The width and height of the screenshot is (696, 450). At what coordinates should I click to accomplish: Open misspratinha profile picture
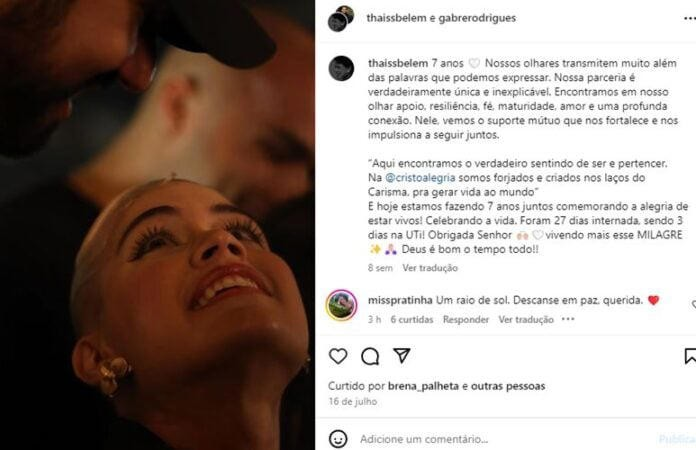(x=341, y=305)
